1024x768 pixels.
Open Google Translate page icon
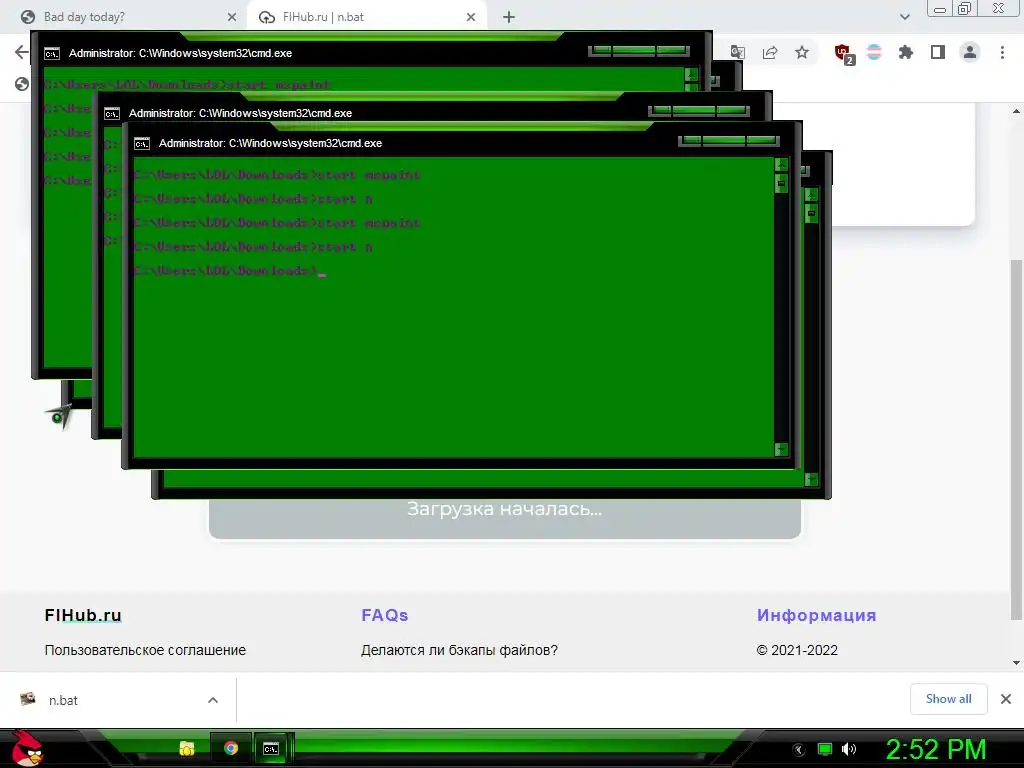(738, 52)
